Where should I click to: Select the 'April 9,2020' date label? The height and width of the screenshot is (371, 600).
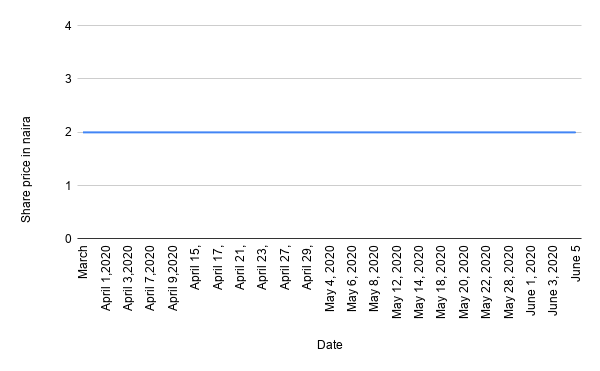pyautogui.click(x=173, y=278)
